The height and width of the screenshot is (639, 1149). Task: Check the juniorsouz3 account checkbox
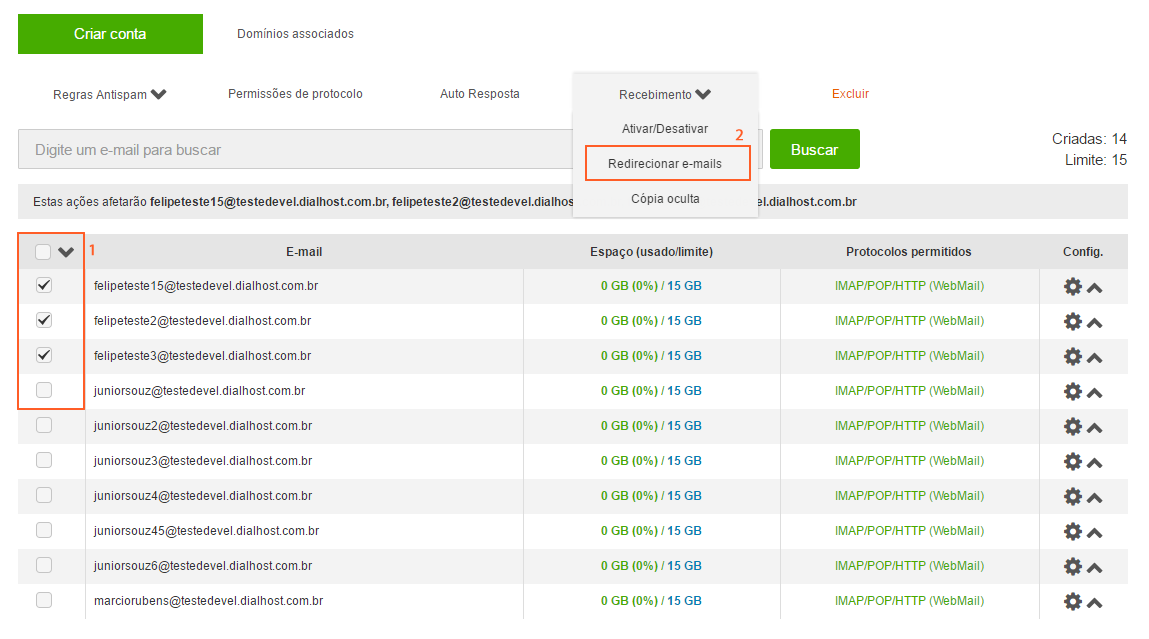tap(44, 460)
